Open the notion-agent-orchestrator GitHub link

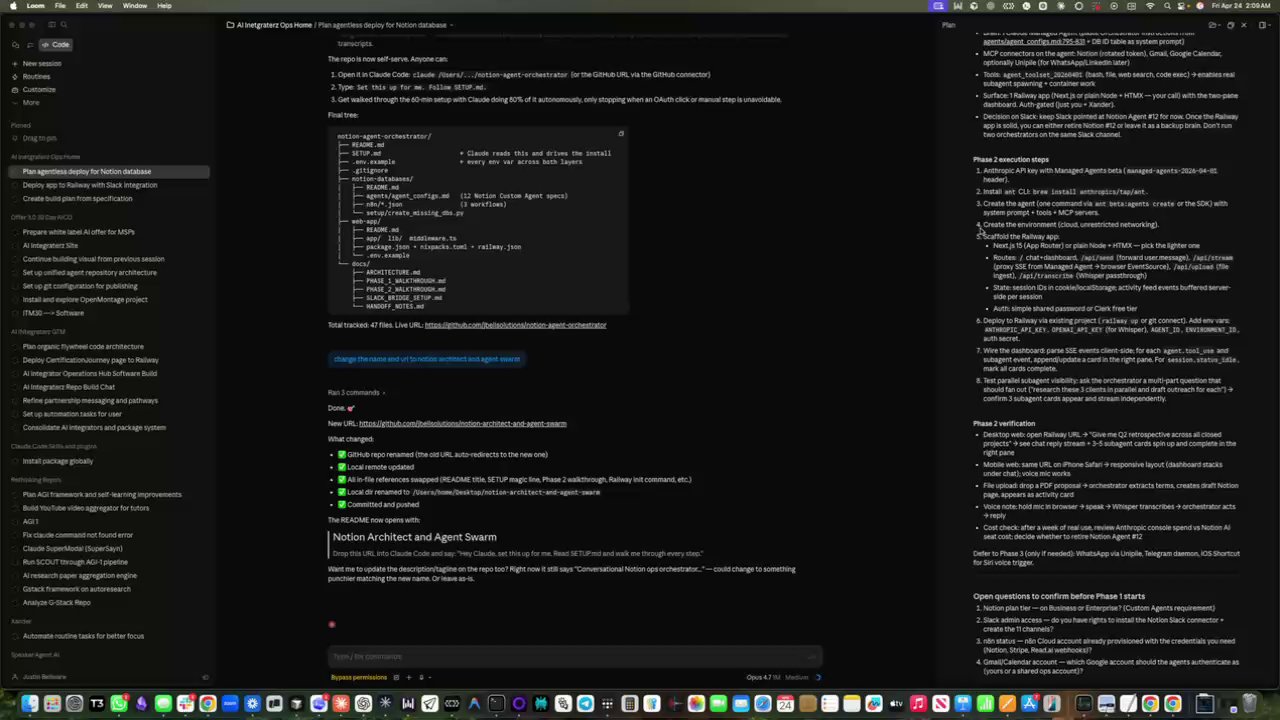pyautogui.click(x=515, y=325)
